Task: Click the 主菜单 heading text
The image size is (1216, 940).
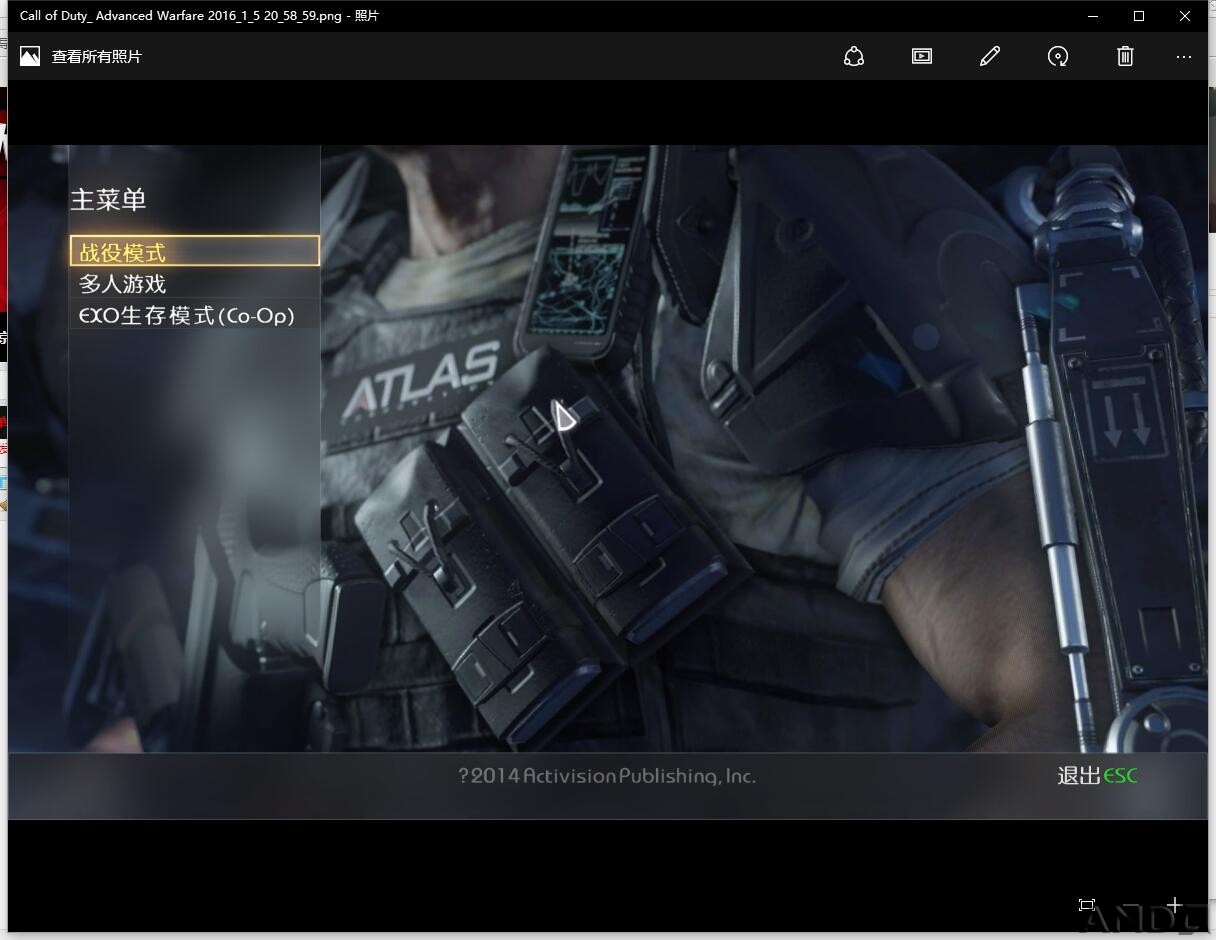Action: click(x=108, y=199)
